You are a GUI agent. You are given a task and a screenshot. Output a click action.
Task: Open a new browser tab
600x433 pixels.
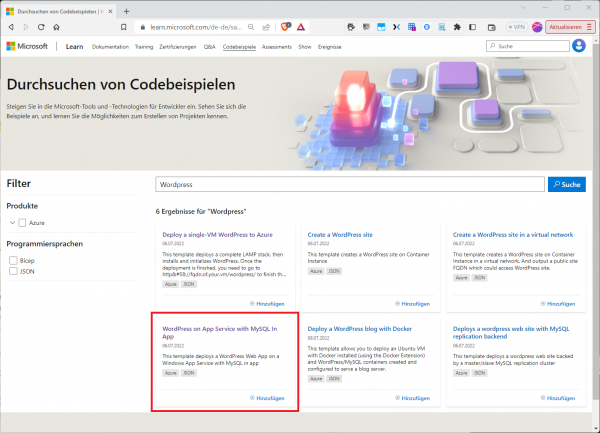(127, 11)
